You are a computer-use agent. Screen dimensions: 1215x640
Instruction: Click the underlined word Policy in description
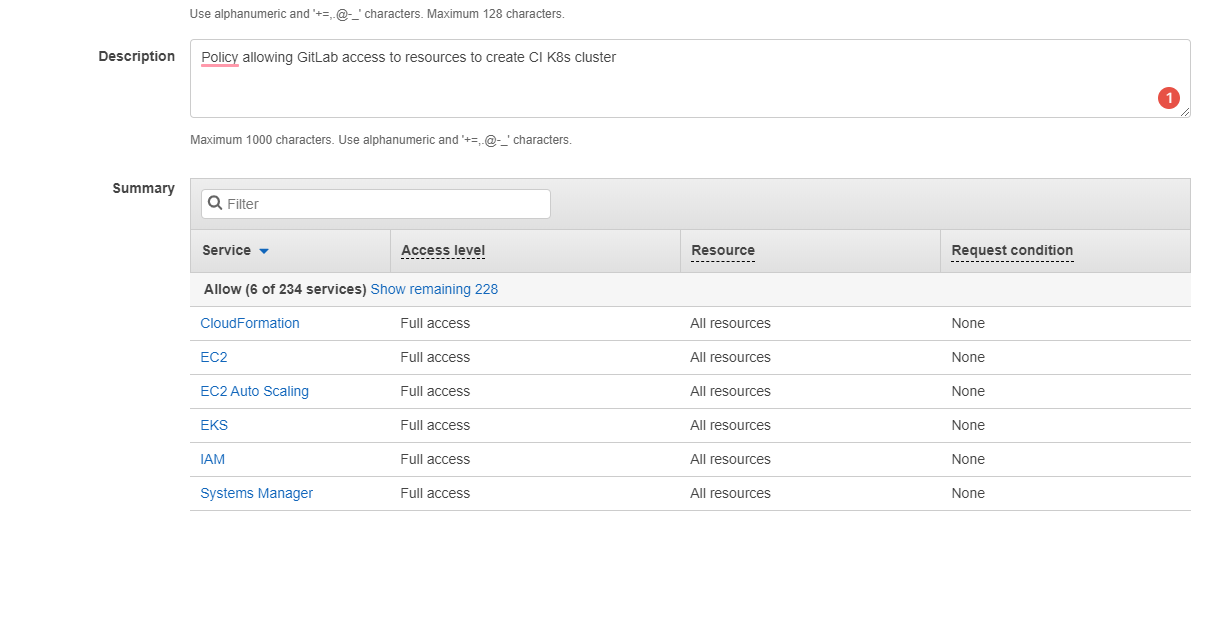pos(220,57)
